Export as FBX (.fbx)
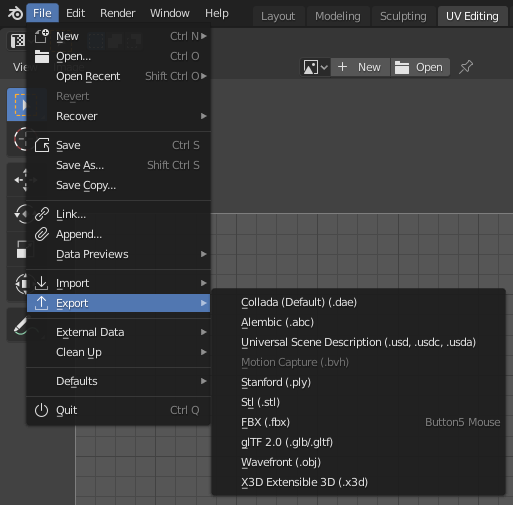Image resolution: width=513 pixels, height=505 pixels. [359, 422]
